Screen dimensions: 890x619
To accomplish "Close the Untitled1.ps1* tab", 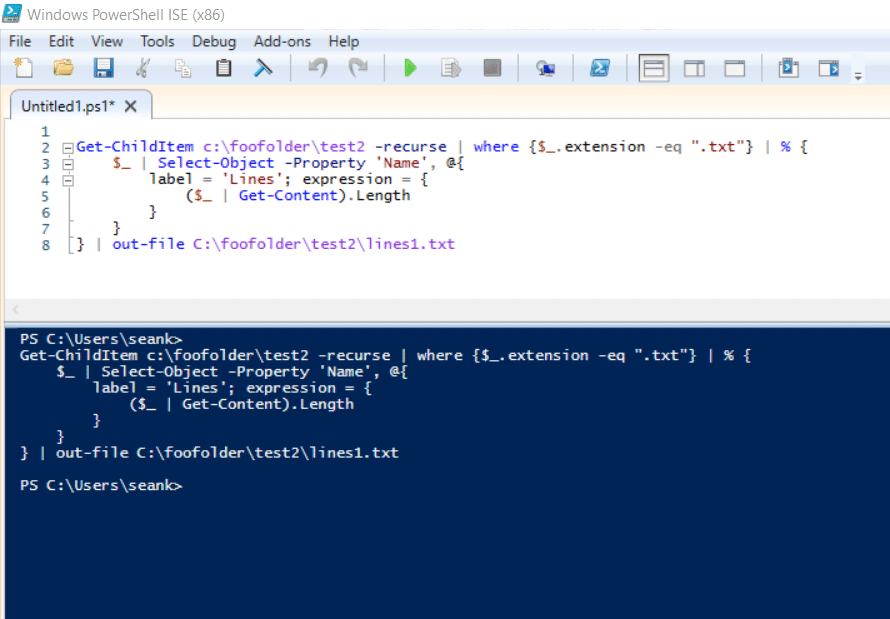I will tap(131, 106).
